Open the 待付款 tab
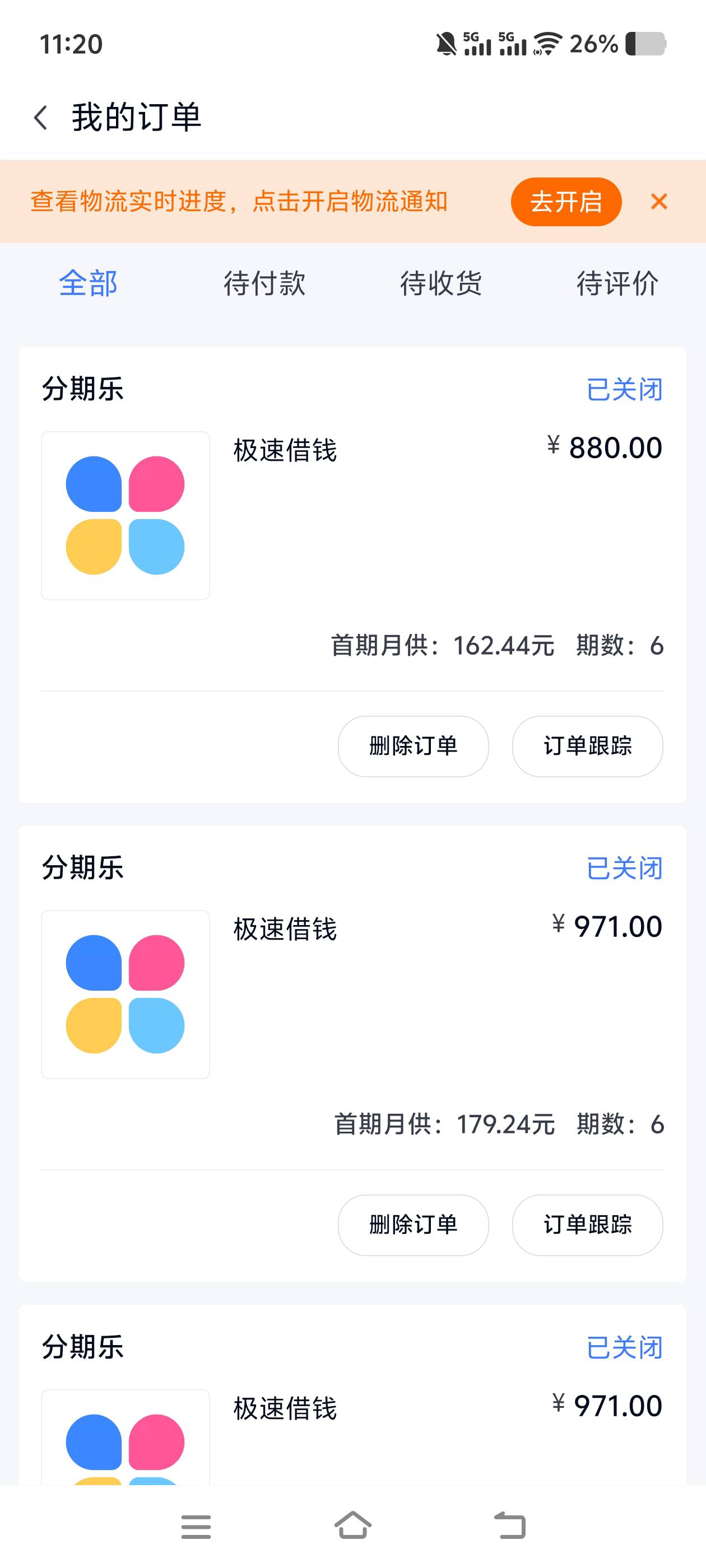This screenshot has height=1568, width=706. (x=264, y=284)
